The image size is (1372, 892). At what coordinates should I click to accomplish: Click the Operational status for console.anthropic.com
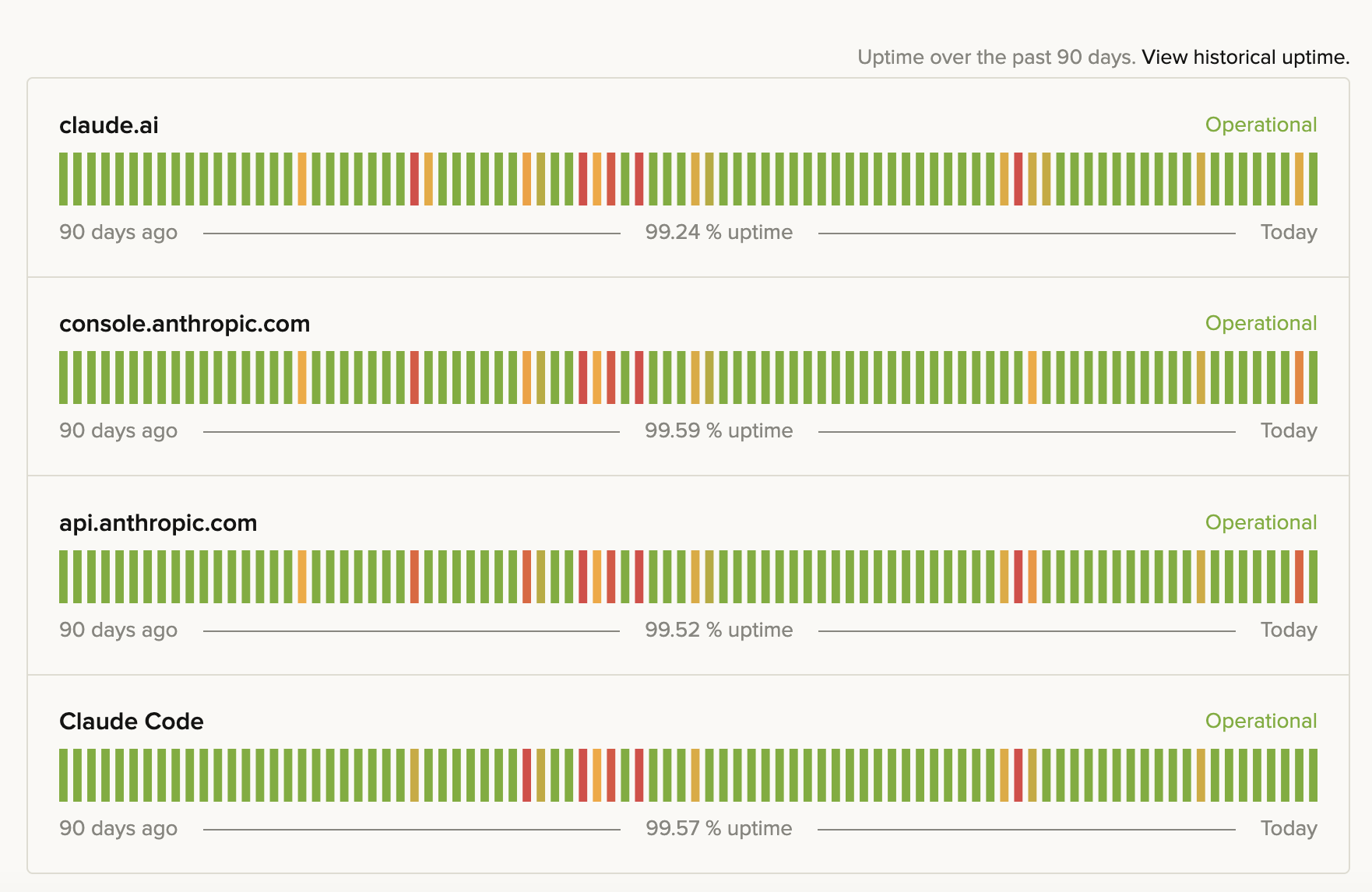point(1261,323)
